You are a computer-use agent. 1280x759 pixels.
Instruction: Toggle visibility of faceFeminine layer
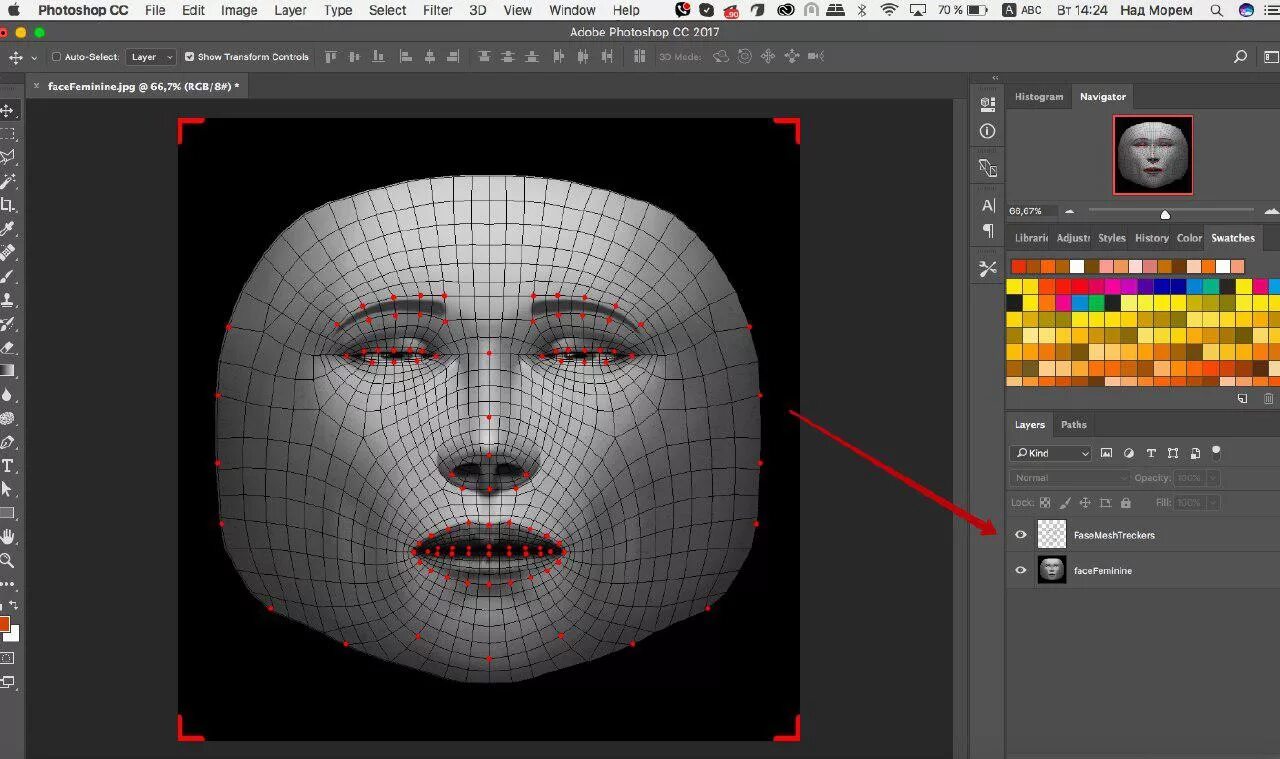pyautogui.click(x=1020, y=570)
